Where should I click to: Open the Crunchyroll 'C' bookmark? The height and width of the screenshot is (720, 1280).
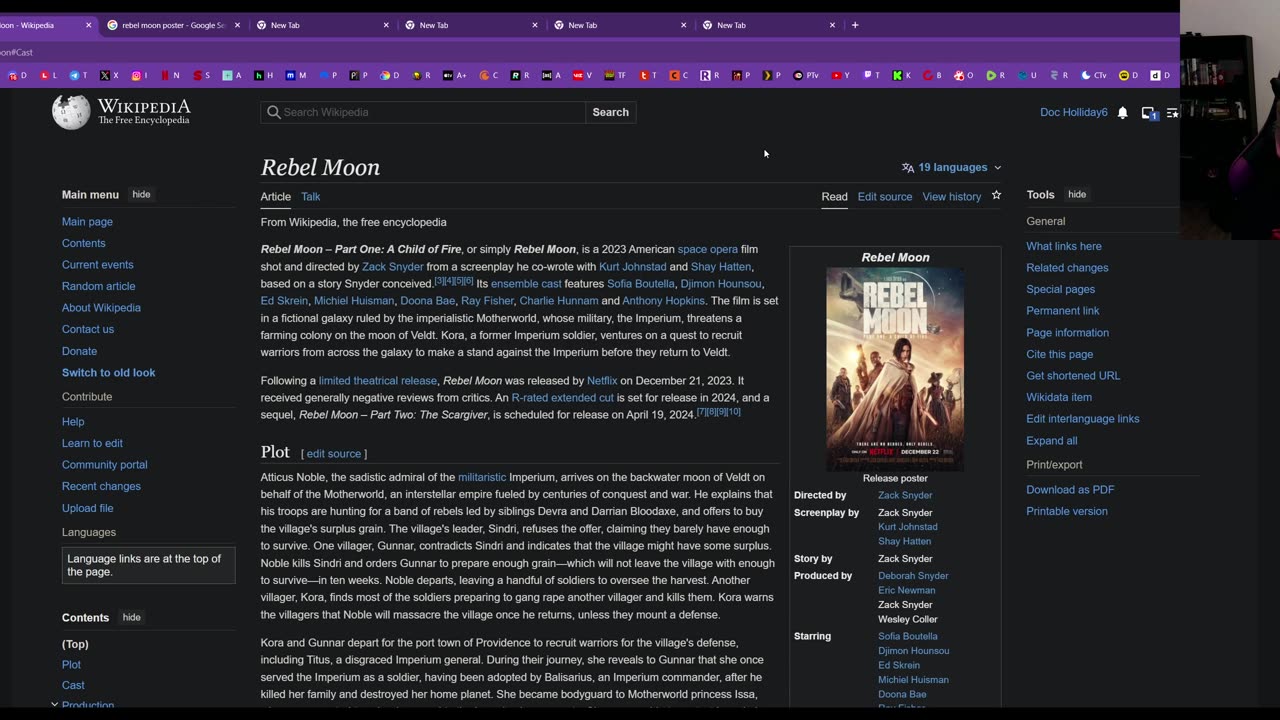tap(489, 75)
